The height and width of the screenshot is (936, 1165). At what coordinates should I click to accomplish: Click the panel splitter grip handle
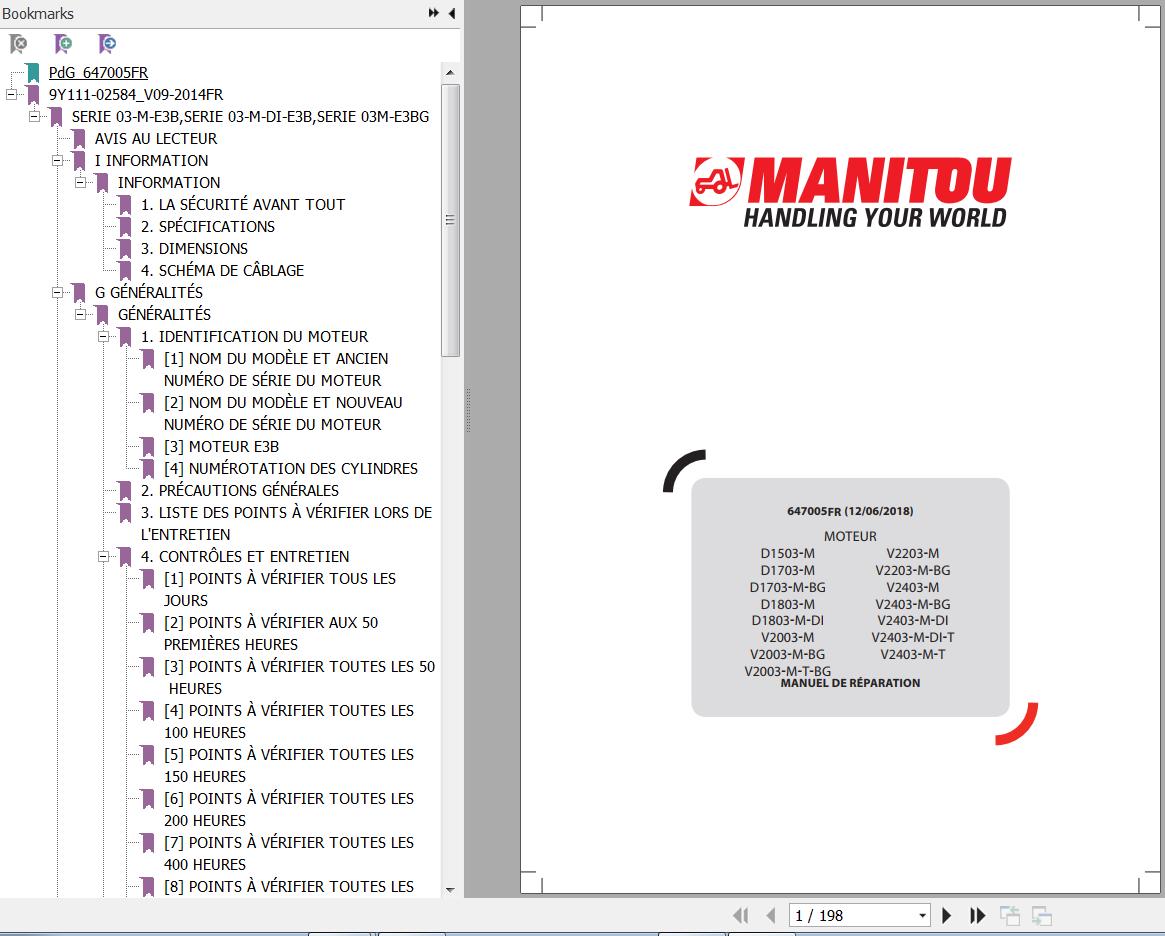coord(468,410)
